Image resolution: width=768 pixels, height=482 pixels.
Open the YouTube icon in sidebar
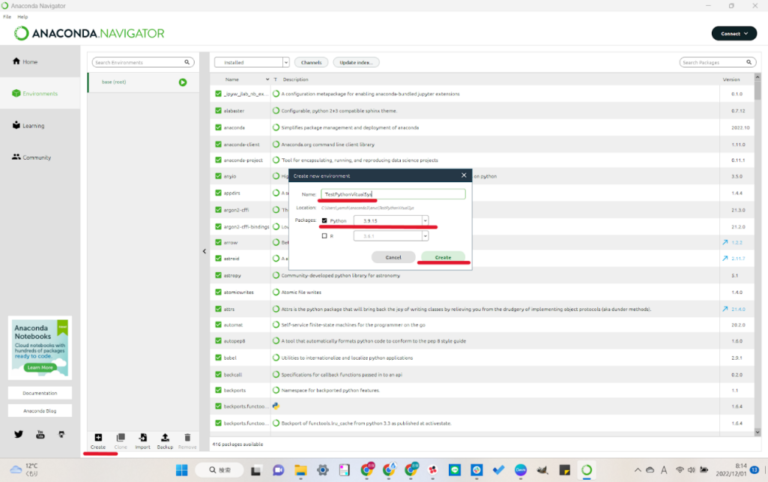pyautogui.click(x=40, y=434)
